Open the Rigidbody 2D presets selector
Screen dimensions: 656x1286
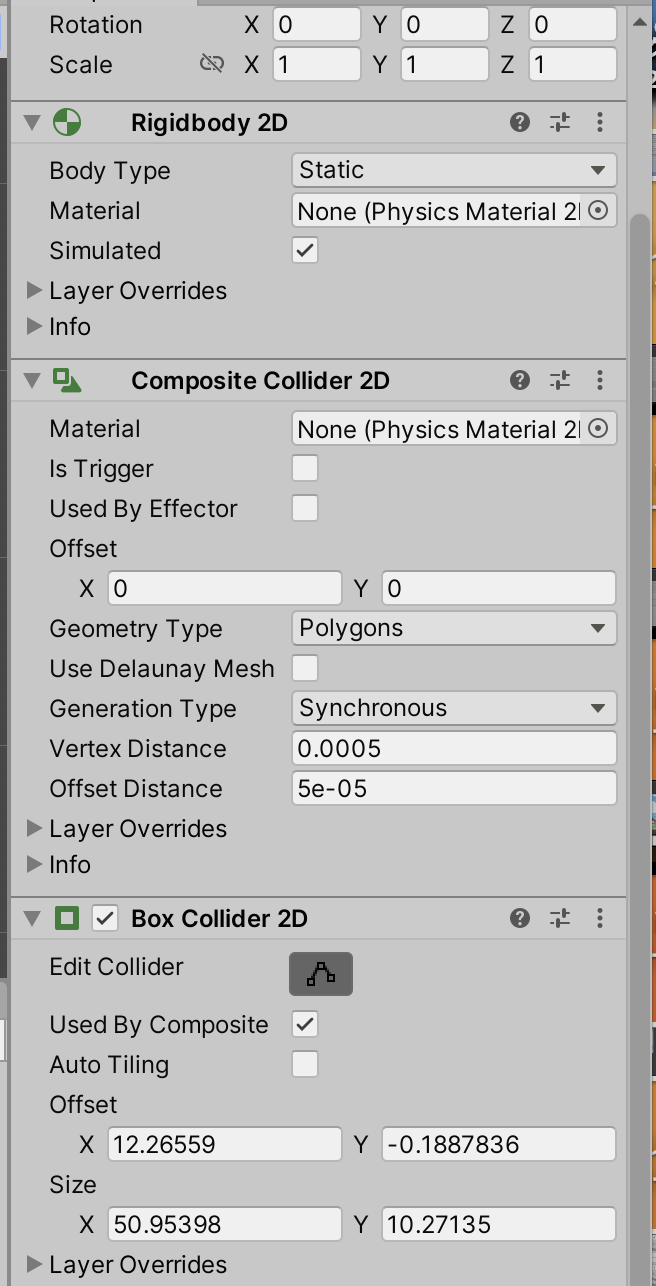click(559, 122)
